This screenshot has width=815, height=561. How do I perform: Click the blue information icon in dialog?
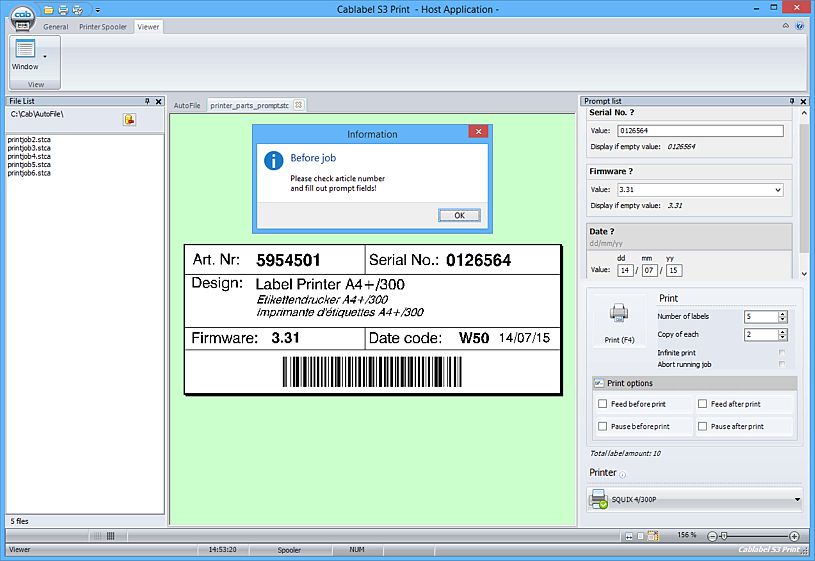coord(273,161)
